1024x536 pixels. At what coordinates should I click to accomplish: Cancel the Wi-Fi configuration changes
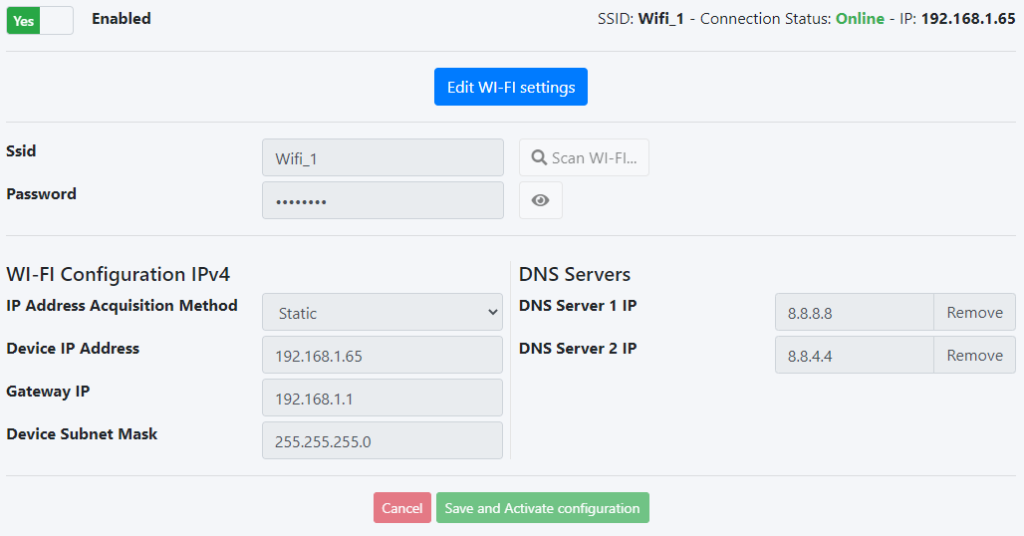(x=402, y=508)
